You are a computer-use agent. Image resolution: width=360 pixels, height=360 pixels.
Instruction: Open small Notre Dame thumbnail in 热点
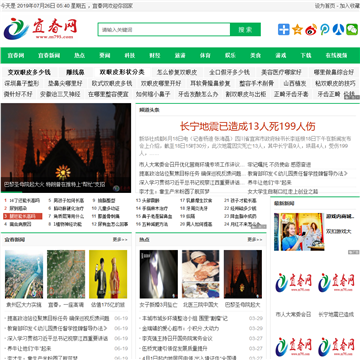pos(243,274)
